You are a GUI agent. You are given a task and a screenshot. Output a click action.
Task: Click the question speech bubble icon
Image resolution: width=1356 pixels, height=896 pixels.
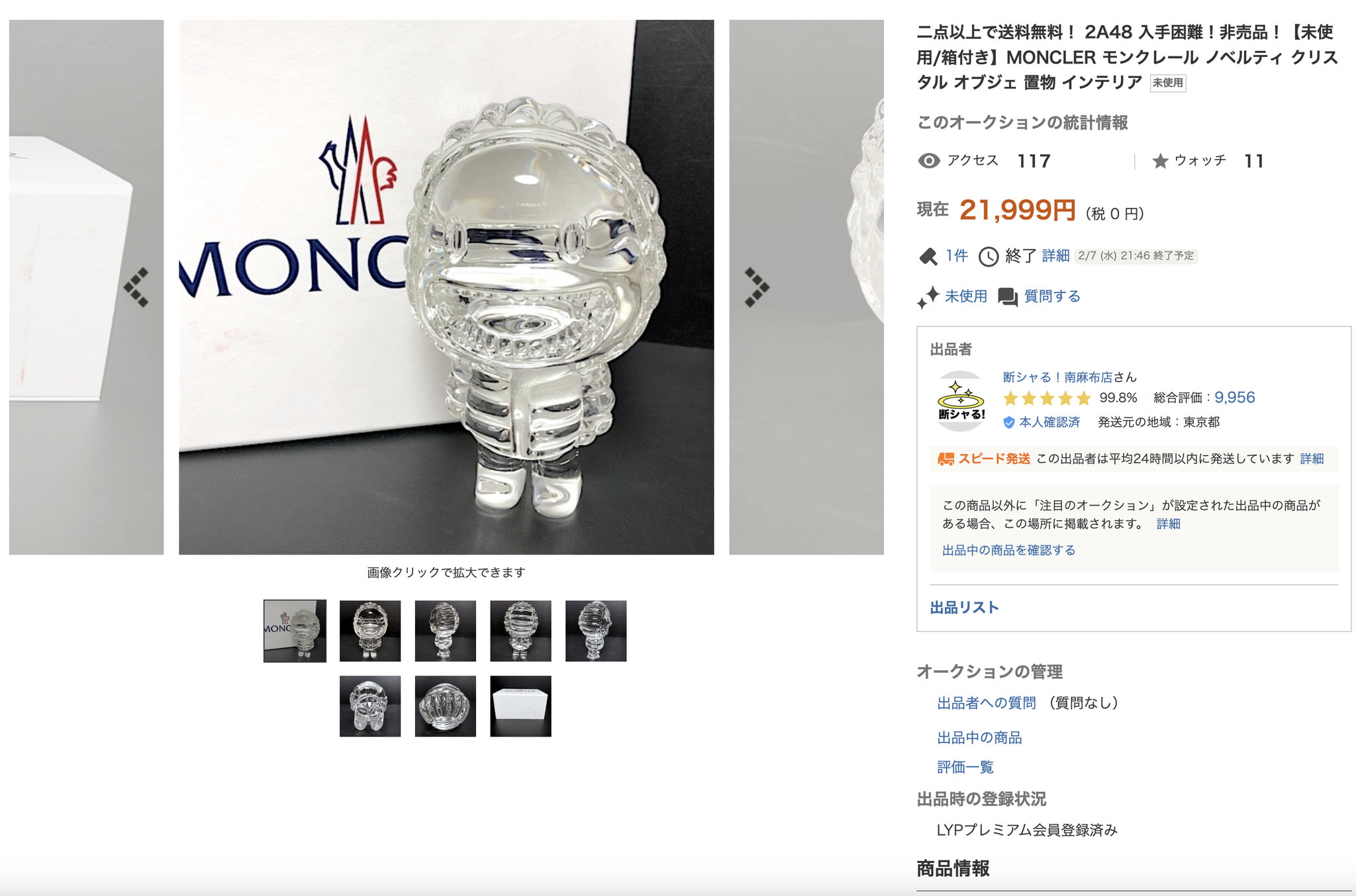point(1008,296)
